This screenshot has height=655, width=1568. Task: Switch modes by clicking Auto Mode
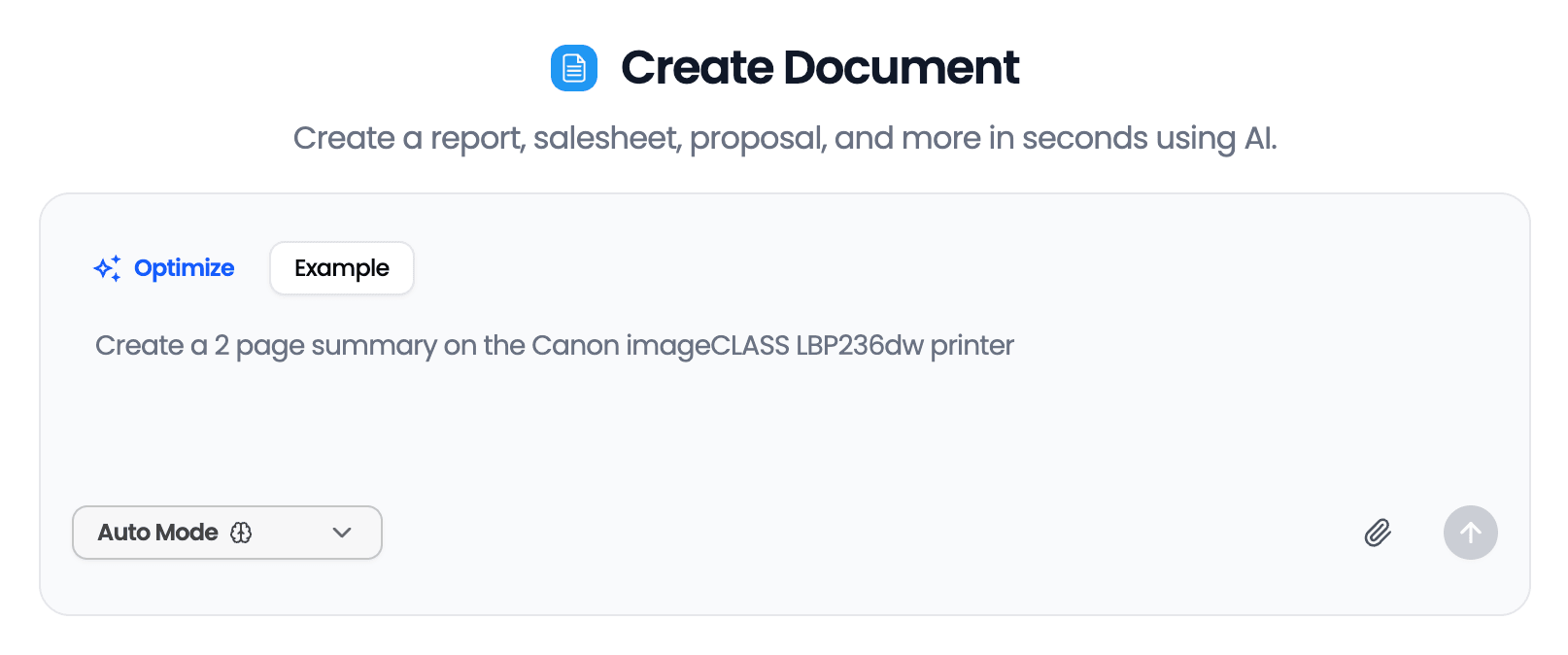click(156, 533)
